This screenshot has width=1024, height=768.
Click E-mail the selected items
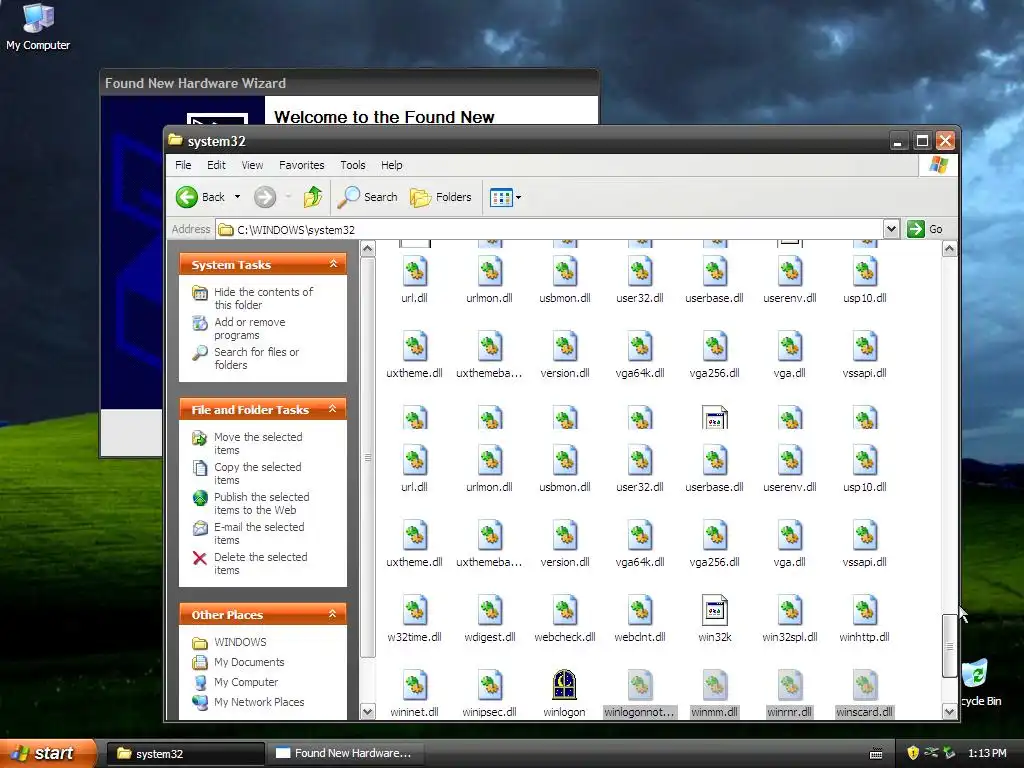tap(259, 534)
